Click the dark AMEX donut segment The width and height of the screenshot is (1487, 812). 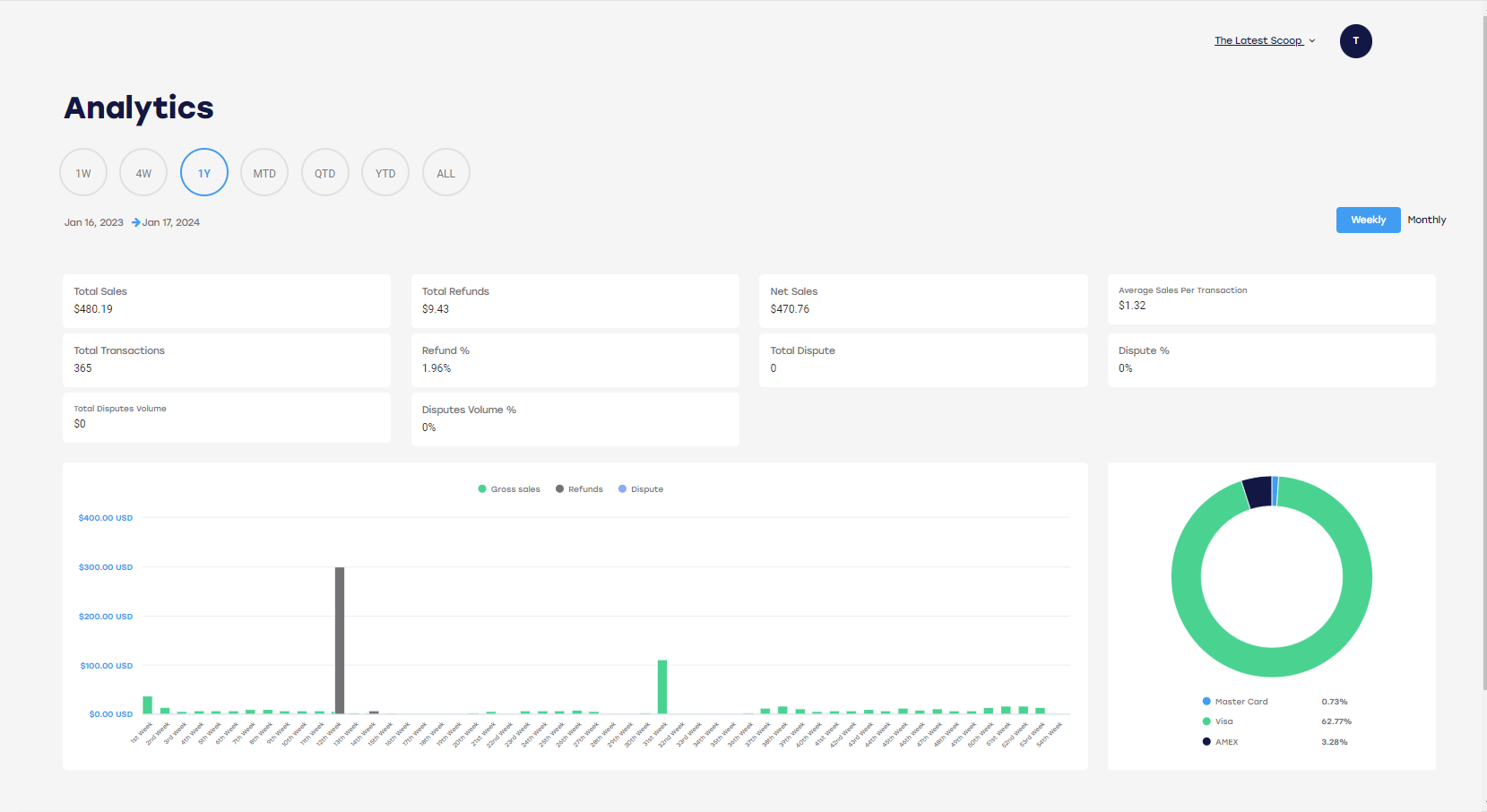click(x=1258, y=493)
